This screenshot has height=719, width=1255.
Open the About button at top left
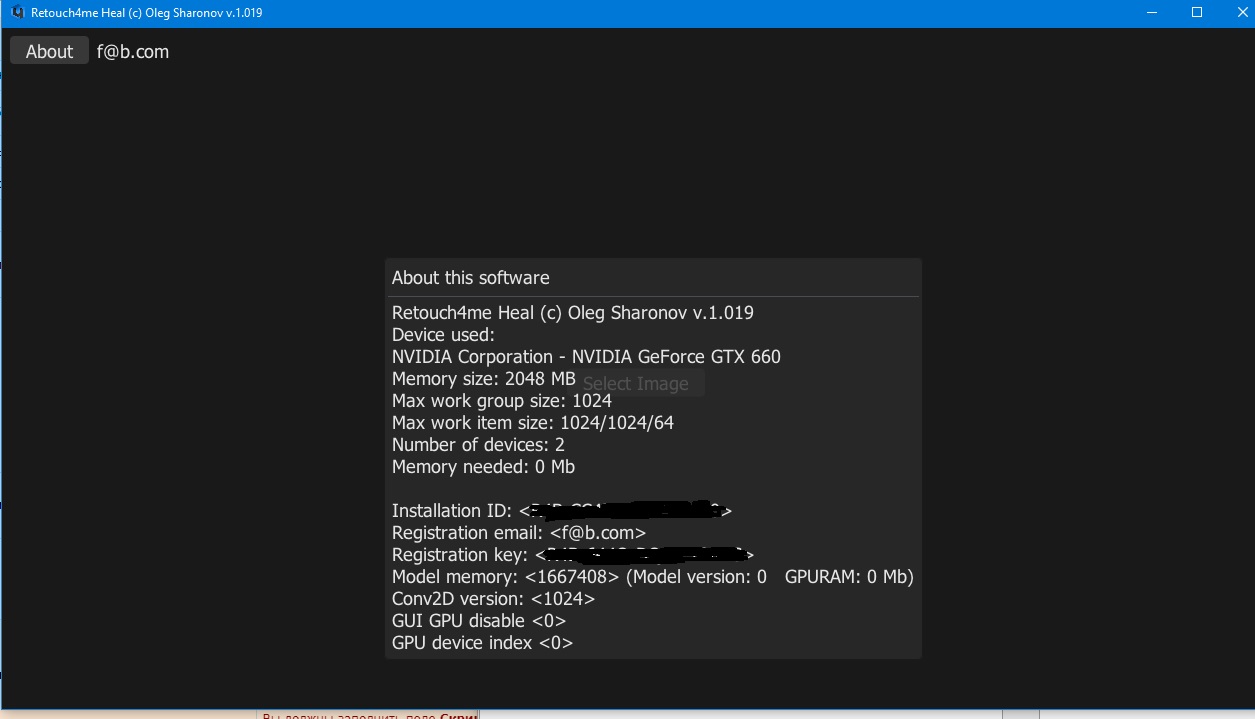pos(49,52)
